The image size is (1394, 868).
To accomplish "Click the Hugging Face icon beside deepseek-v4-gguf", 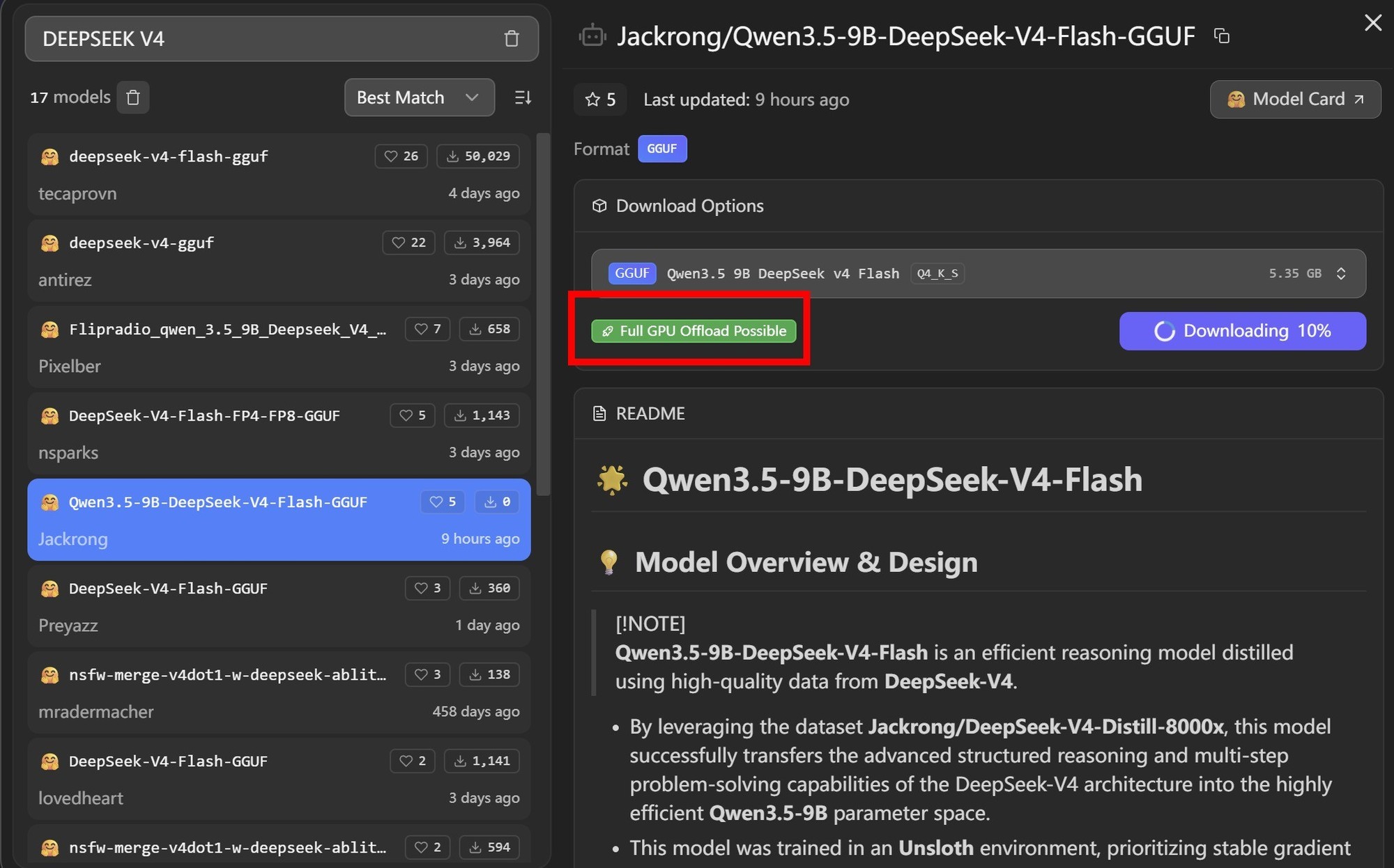I will pyautogui.click(x=49, y=243).
